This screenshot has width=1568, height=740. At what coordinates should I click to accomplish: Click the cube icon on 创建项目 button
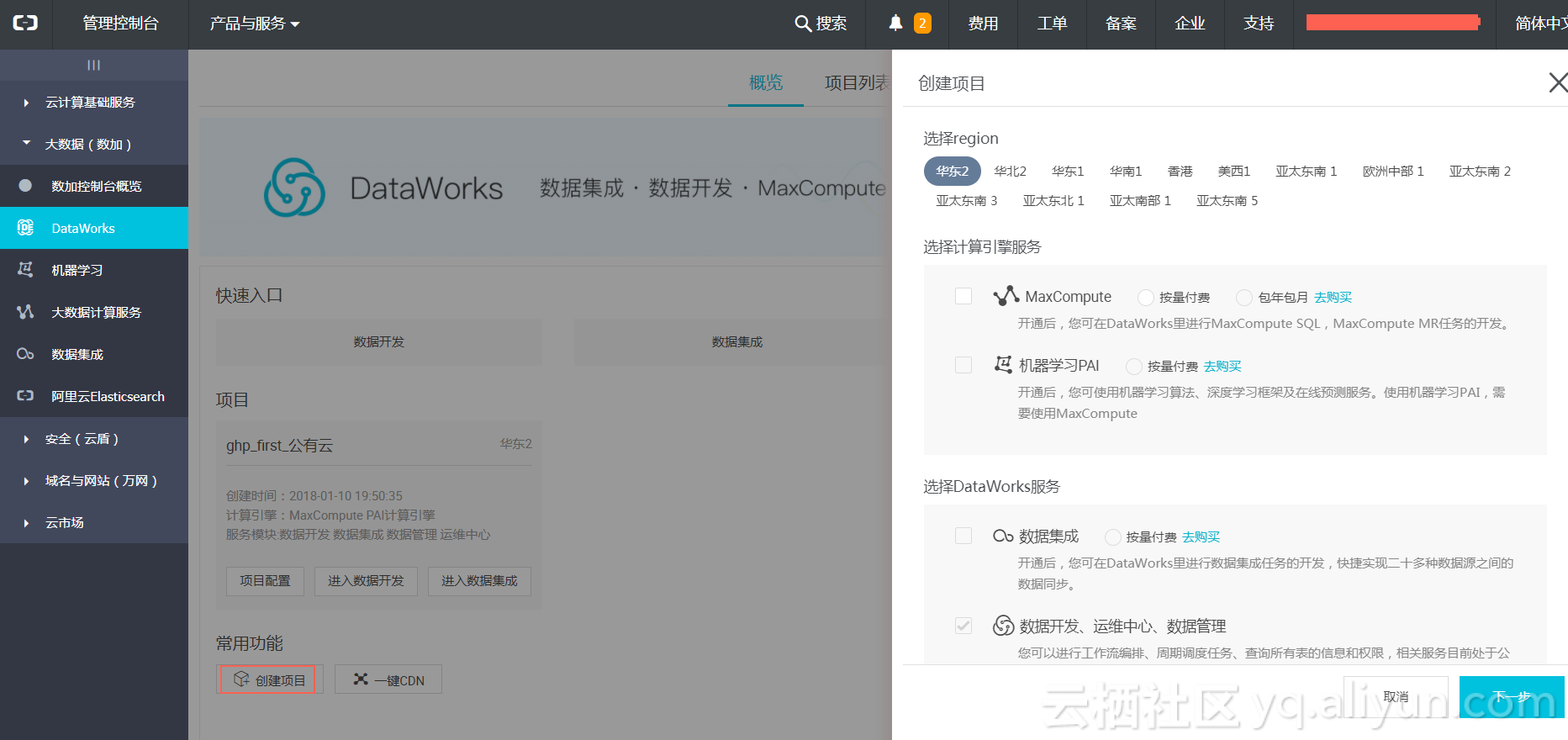pos(241,679)
